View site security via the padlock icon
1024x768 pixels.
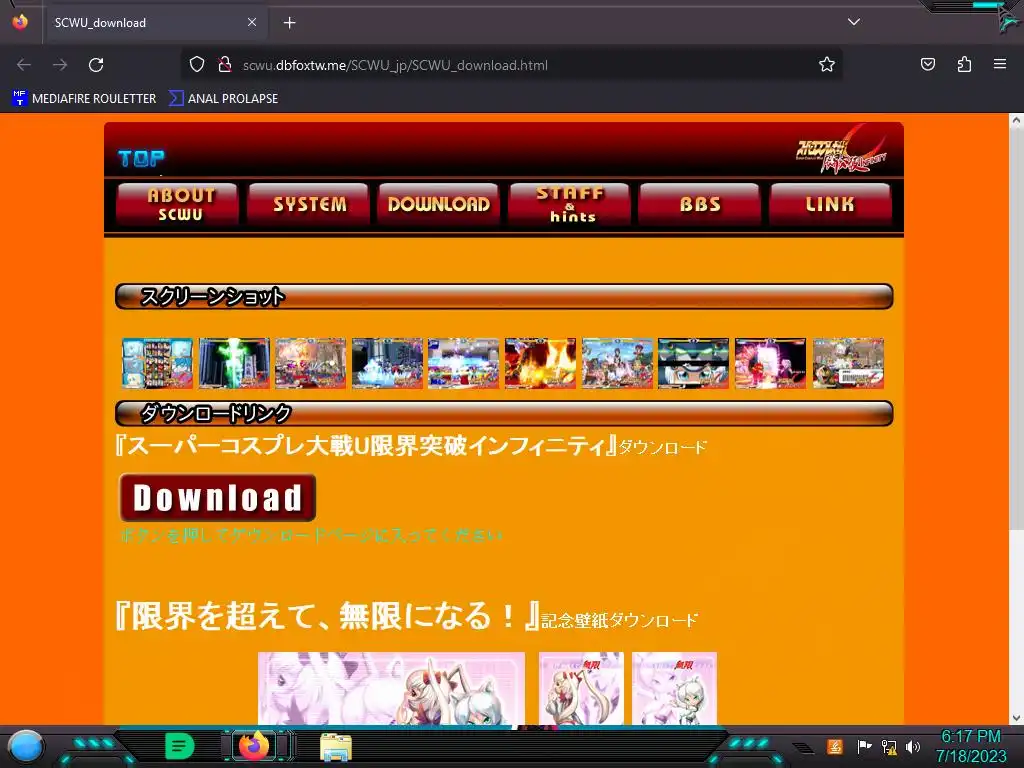[x=225, y=65]
